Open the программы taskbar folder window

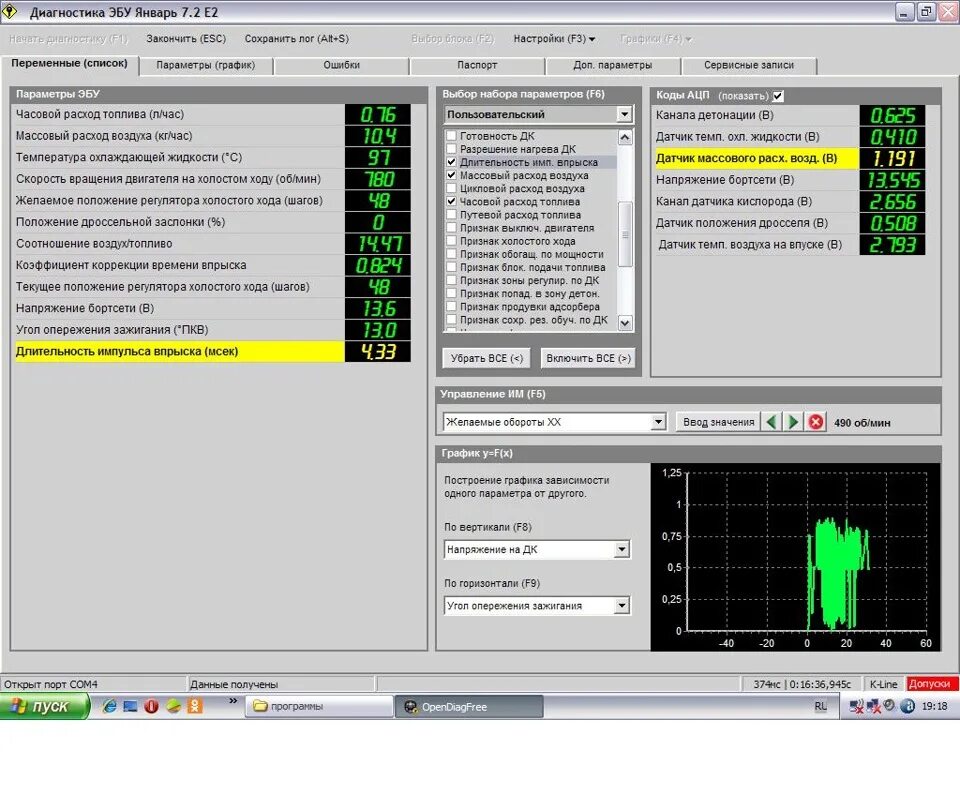320,706
